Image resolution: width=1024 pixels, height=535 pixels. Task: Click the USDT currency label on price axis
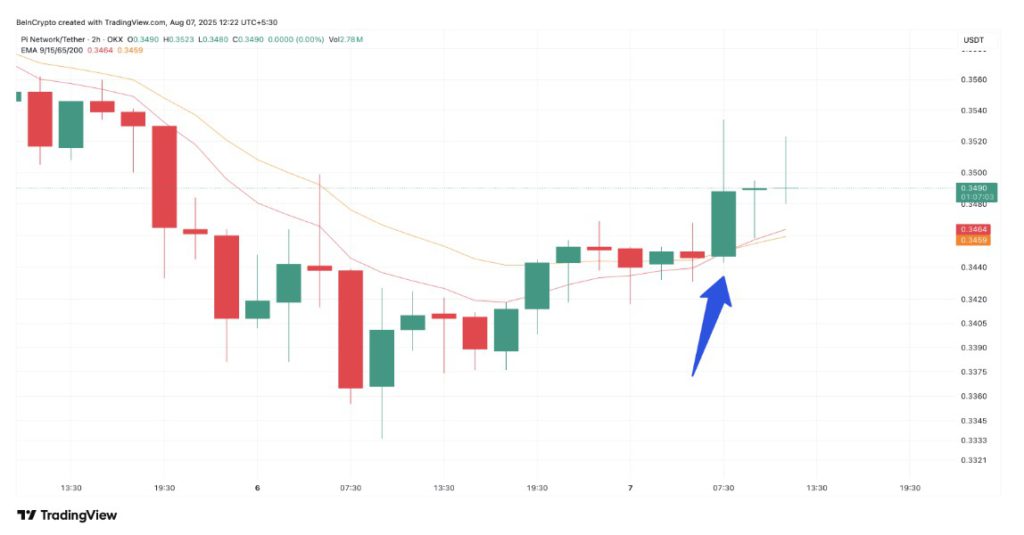click(x=973, y=40)
